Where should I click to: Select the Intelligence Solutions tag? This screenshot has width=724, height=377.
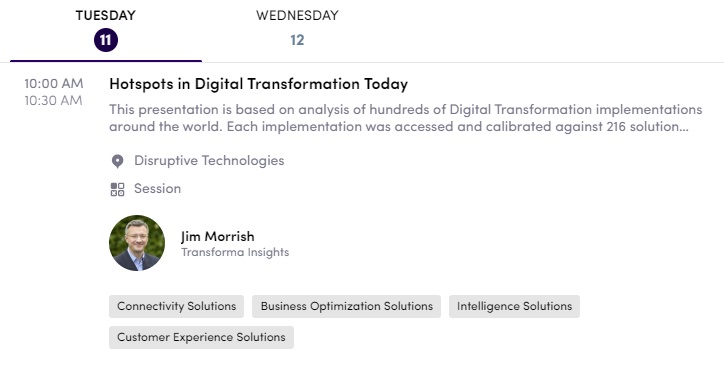click(514, 306)
